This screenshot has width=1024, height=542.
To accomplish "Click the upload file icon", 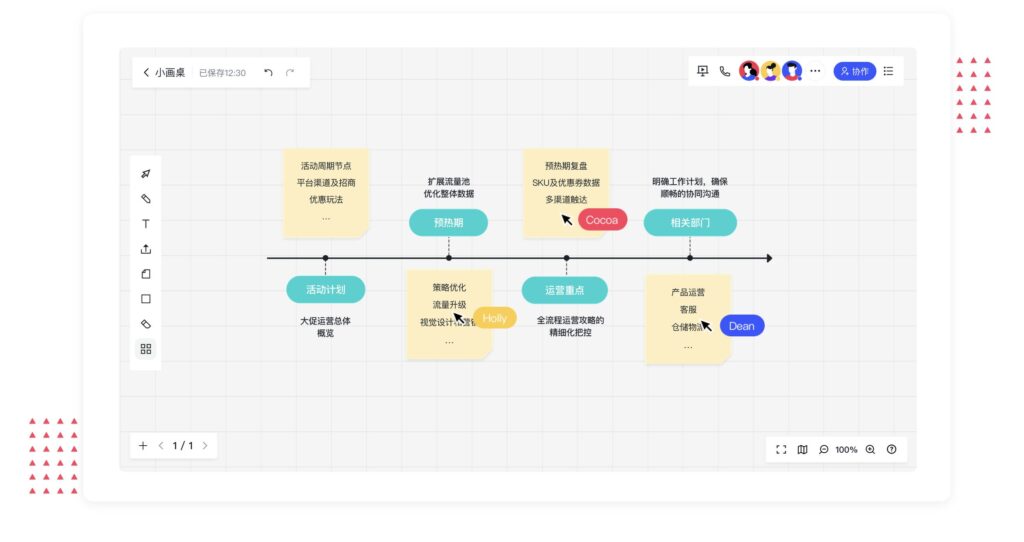I will (x=146, y=249).
